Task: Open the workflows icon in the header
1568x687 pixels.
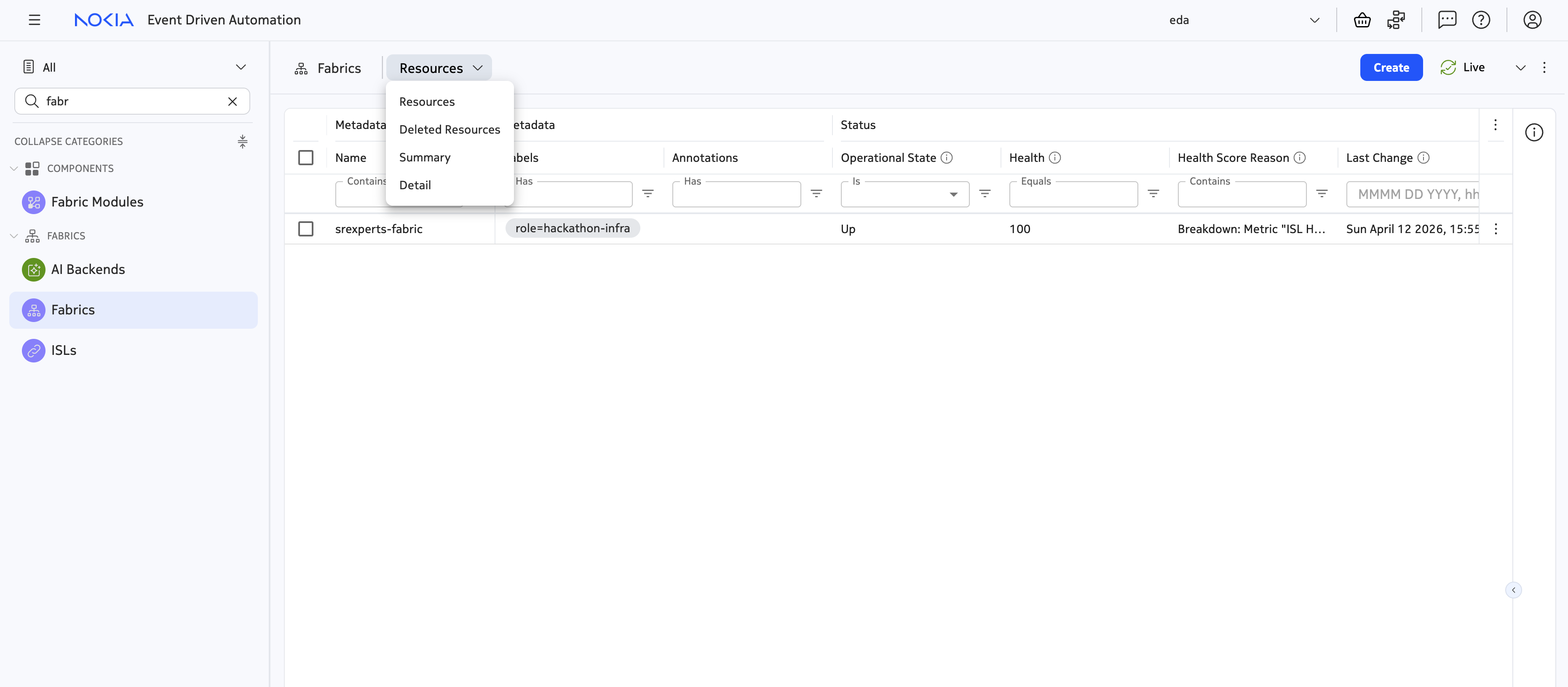Action: coord(1396,20)
